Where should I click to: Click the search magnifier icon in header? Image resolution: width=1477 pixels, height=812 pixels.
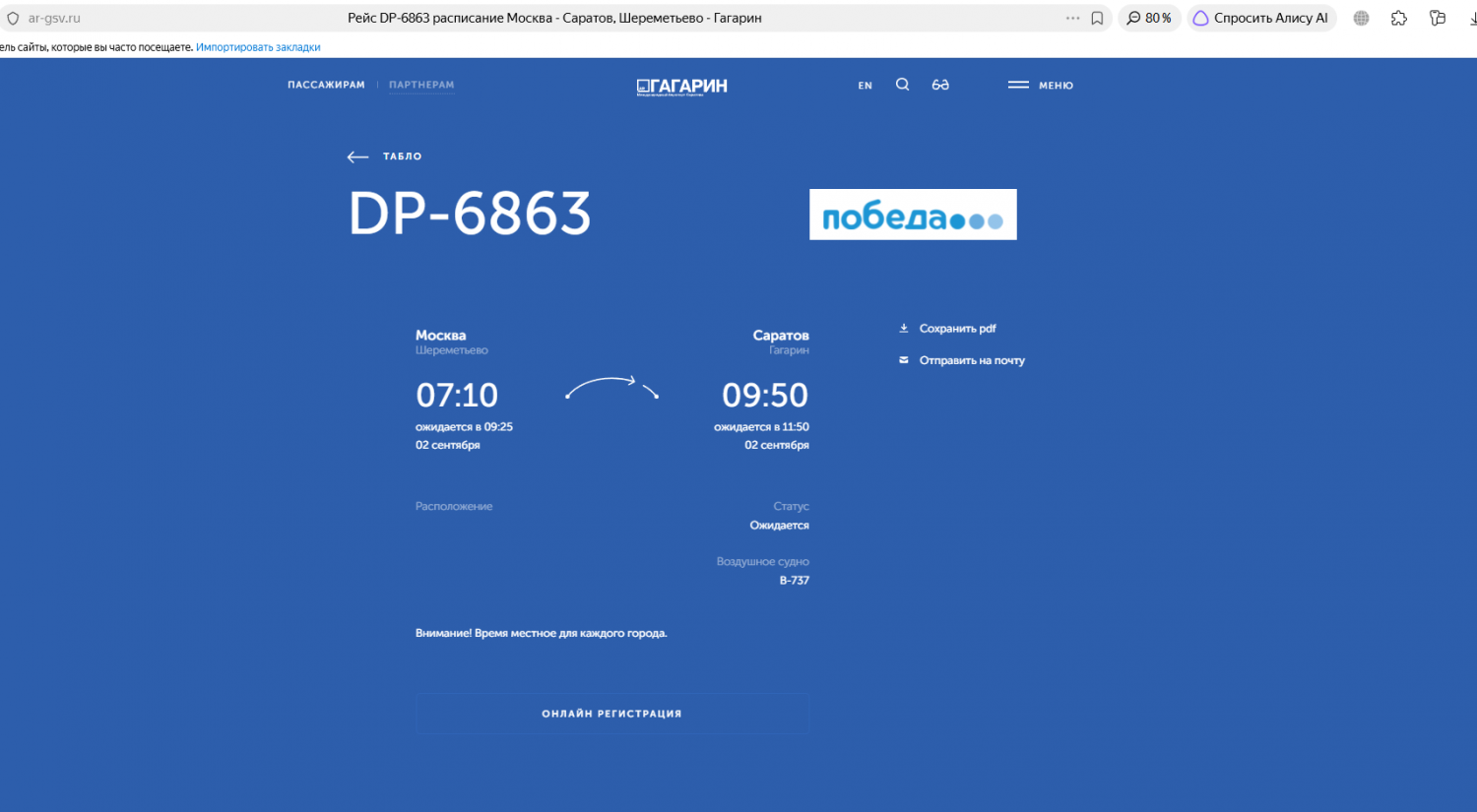point(902,85)
